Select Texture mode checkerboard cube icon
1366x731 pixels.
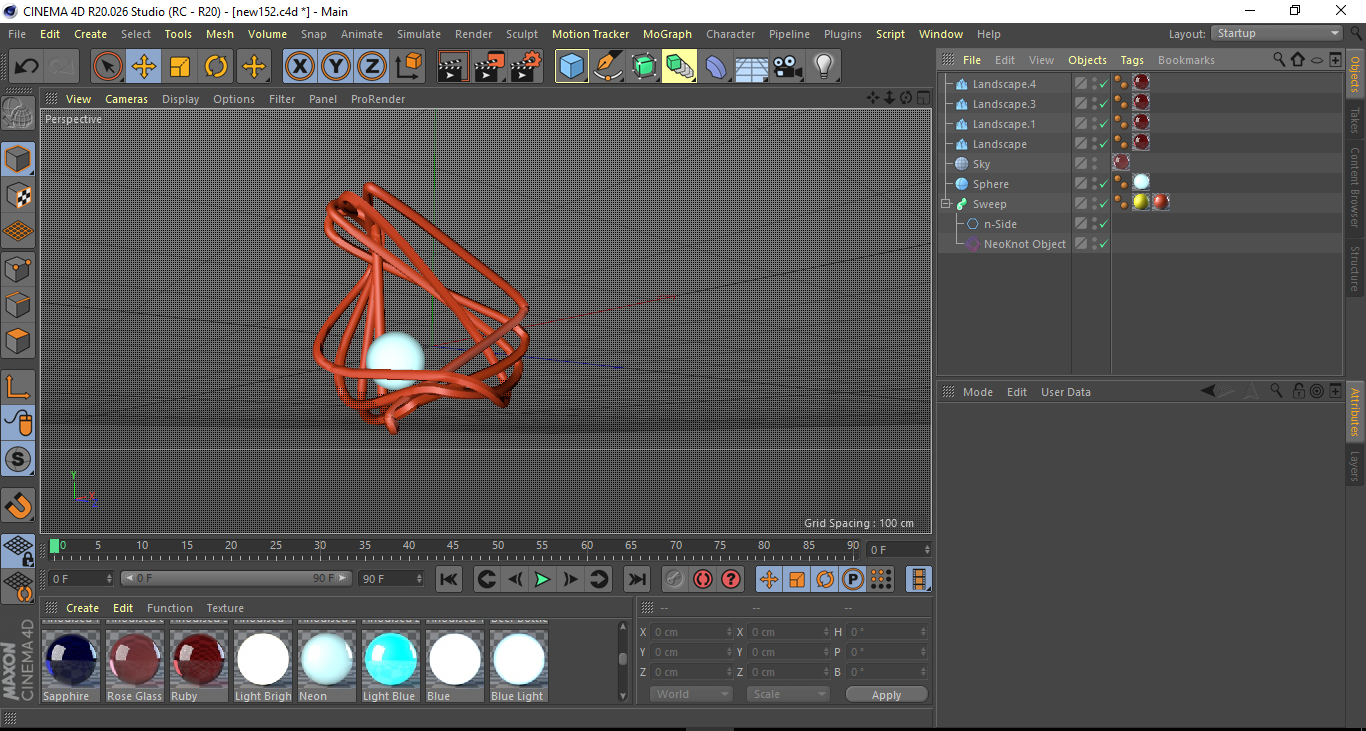[x=18, y=195]
